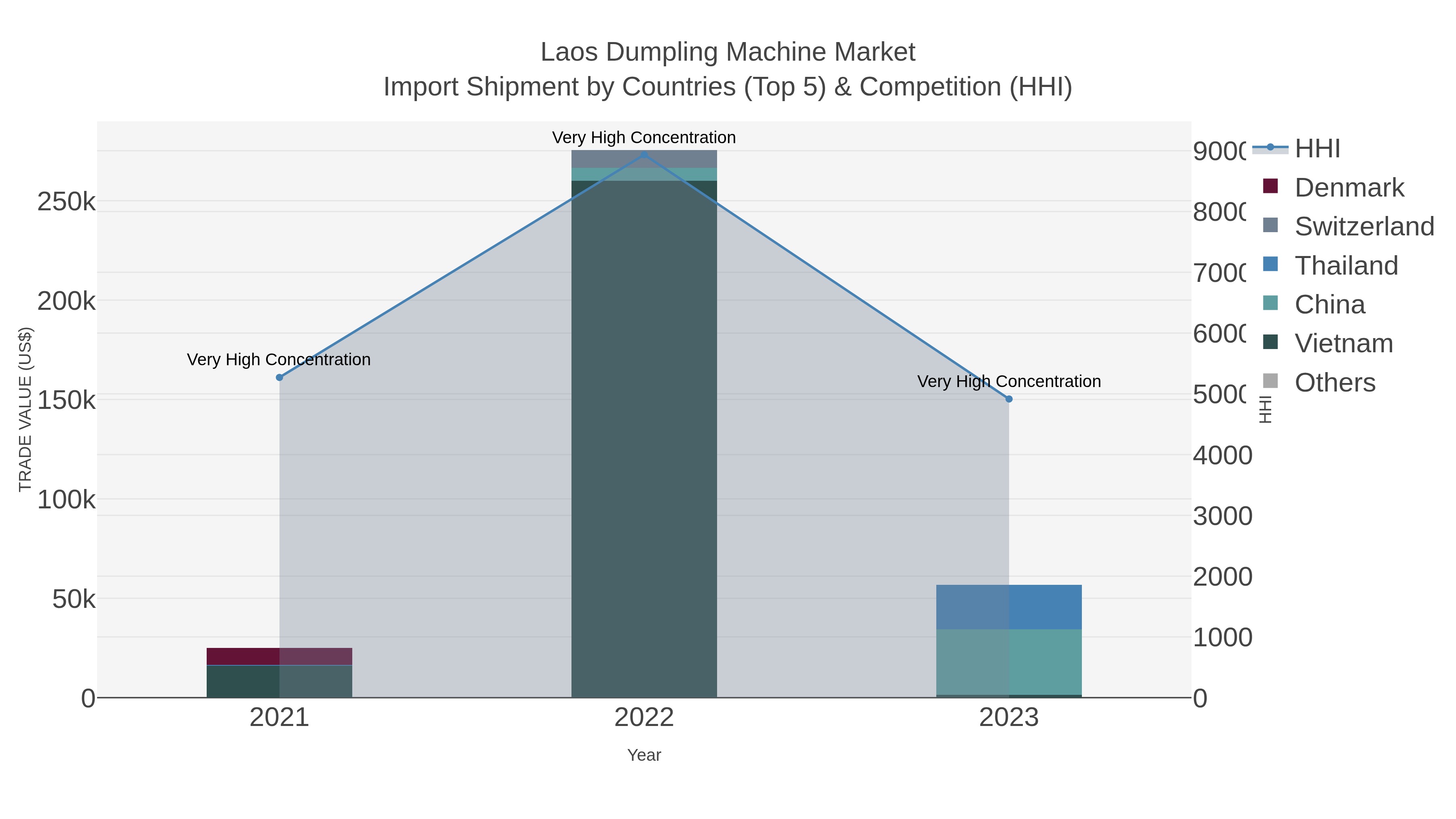Click 'Very High Concentration' annotation above 2021
The width and height of the screenshot is (1456, 819).
tap(279, 360)
